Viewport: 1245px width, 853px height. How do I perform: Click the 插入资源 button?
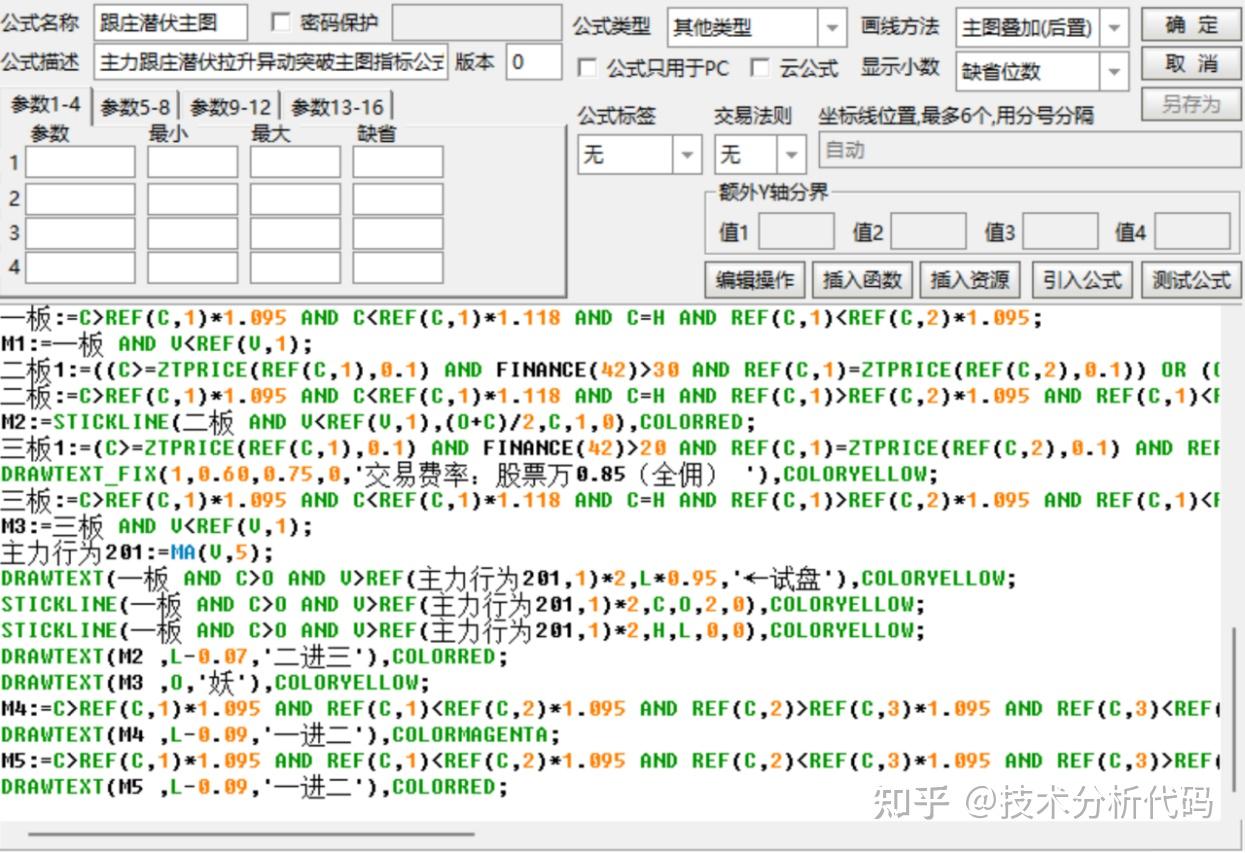pos(969,281)
